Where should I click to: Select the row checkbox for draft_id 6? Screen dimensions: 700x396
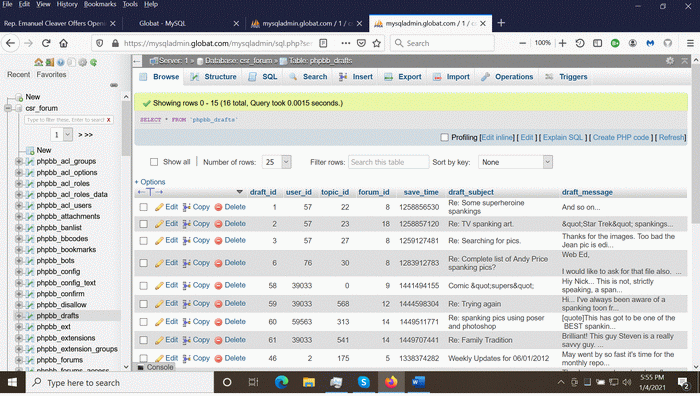143,263
